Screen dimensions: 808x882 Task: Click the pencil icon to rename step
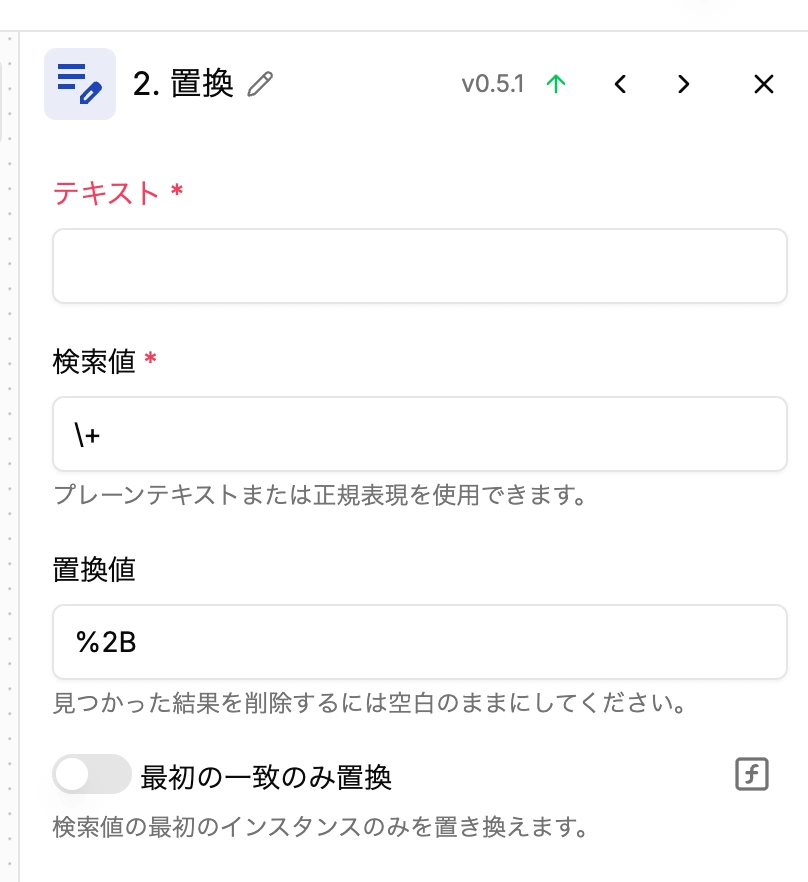(x=260, y=84)
